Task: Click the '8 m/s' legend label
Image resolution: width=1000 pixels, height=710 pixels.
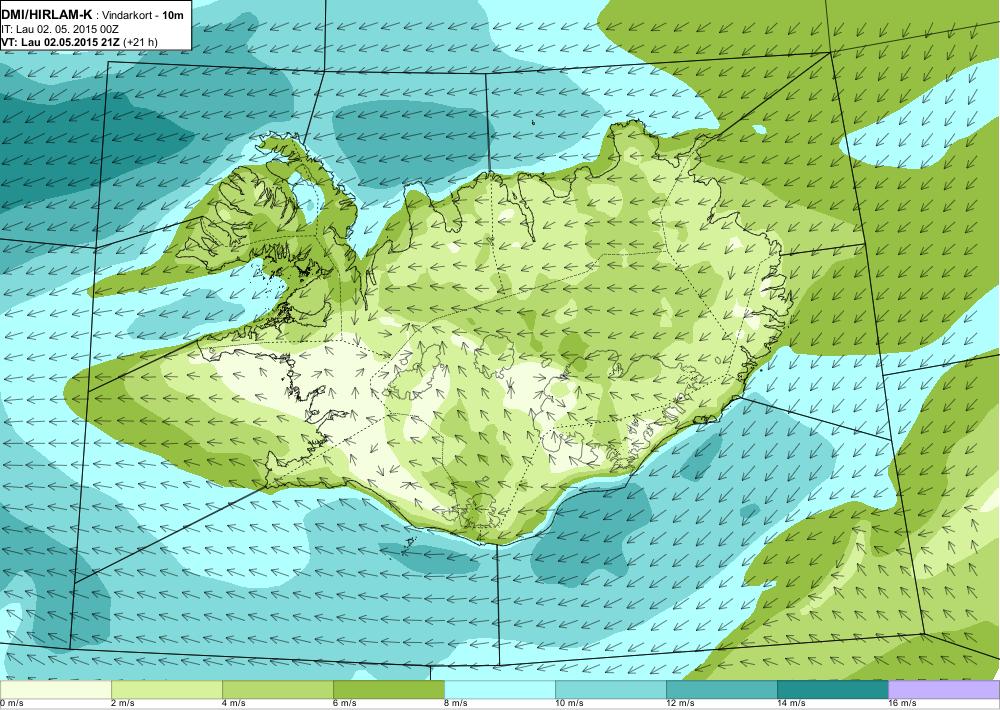Action: 455,703
